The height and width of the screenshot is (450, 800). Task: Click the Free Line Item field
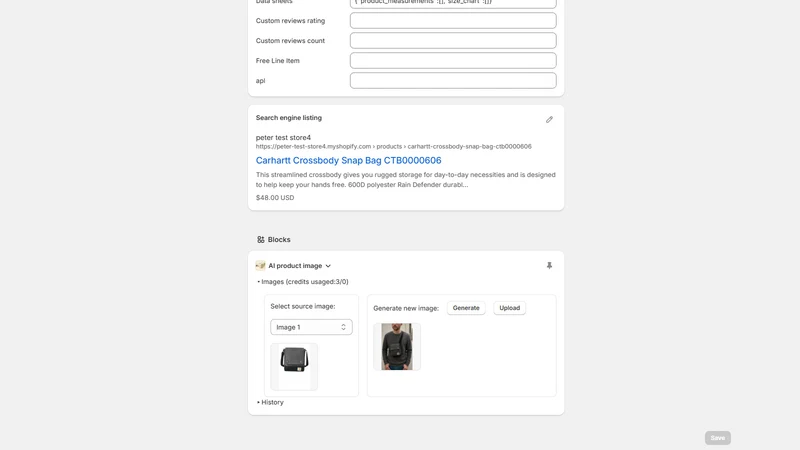point(453,60)
